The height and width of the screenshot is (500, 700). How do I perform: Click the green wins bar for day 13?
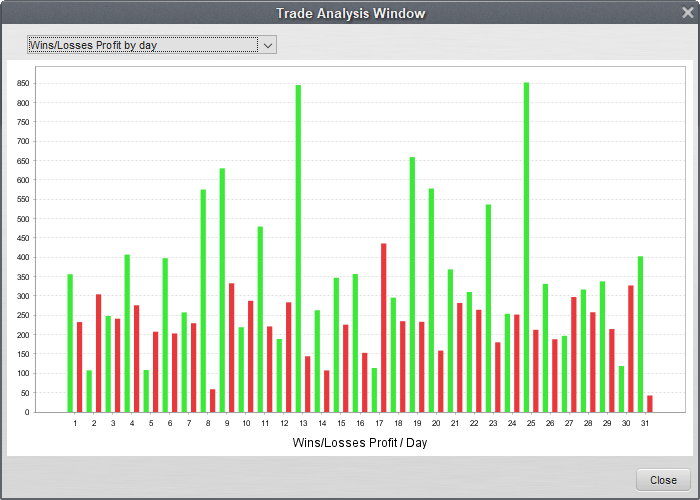point(298,249)
